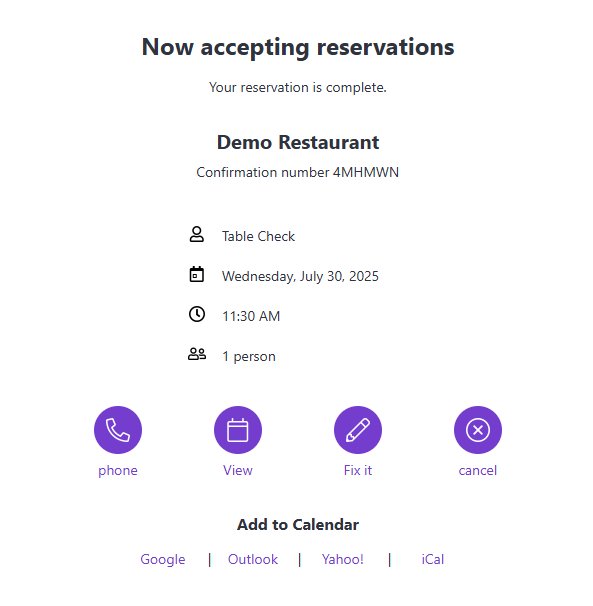Choose the Yahoo! calendar link
Screen dimensions: 593x606
[343, 559]
